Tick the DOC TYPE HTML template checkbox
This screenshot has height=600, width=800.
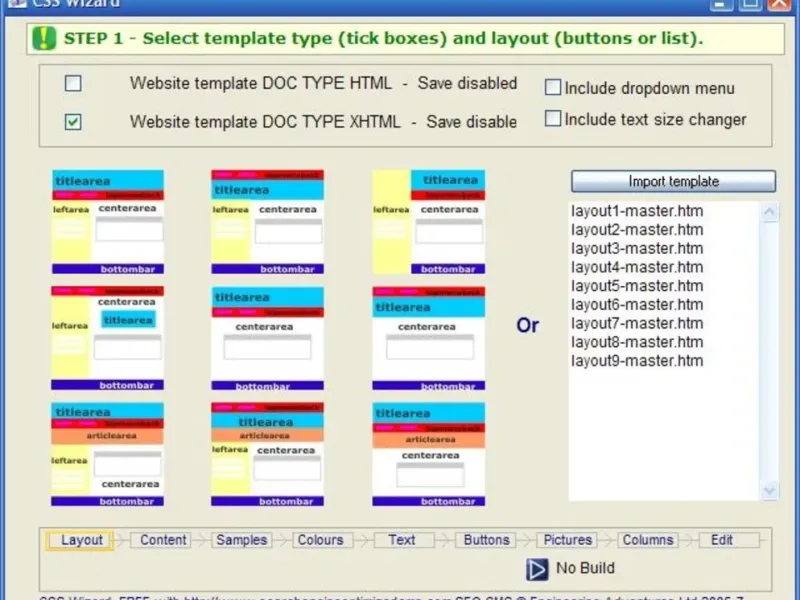[73, 83]
